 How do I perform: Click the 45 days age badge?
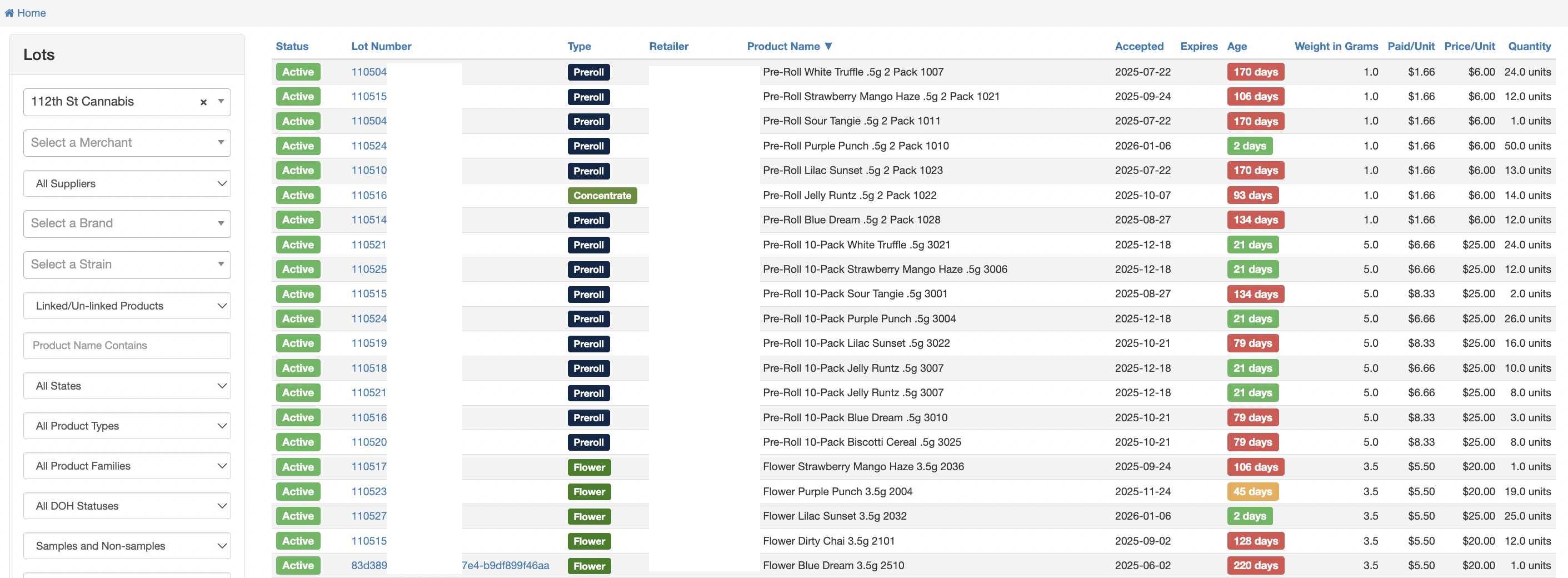pyautogui.click(x=1252, y=491)
